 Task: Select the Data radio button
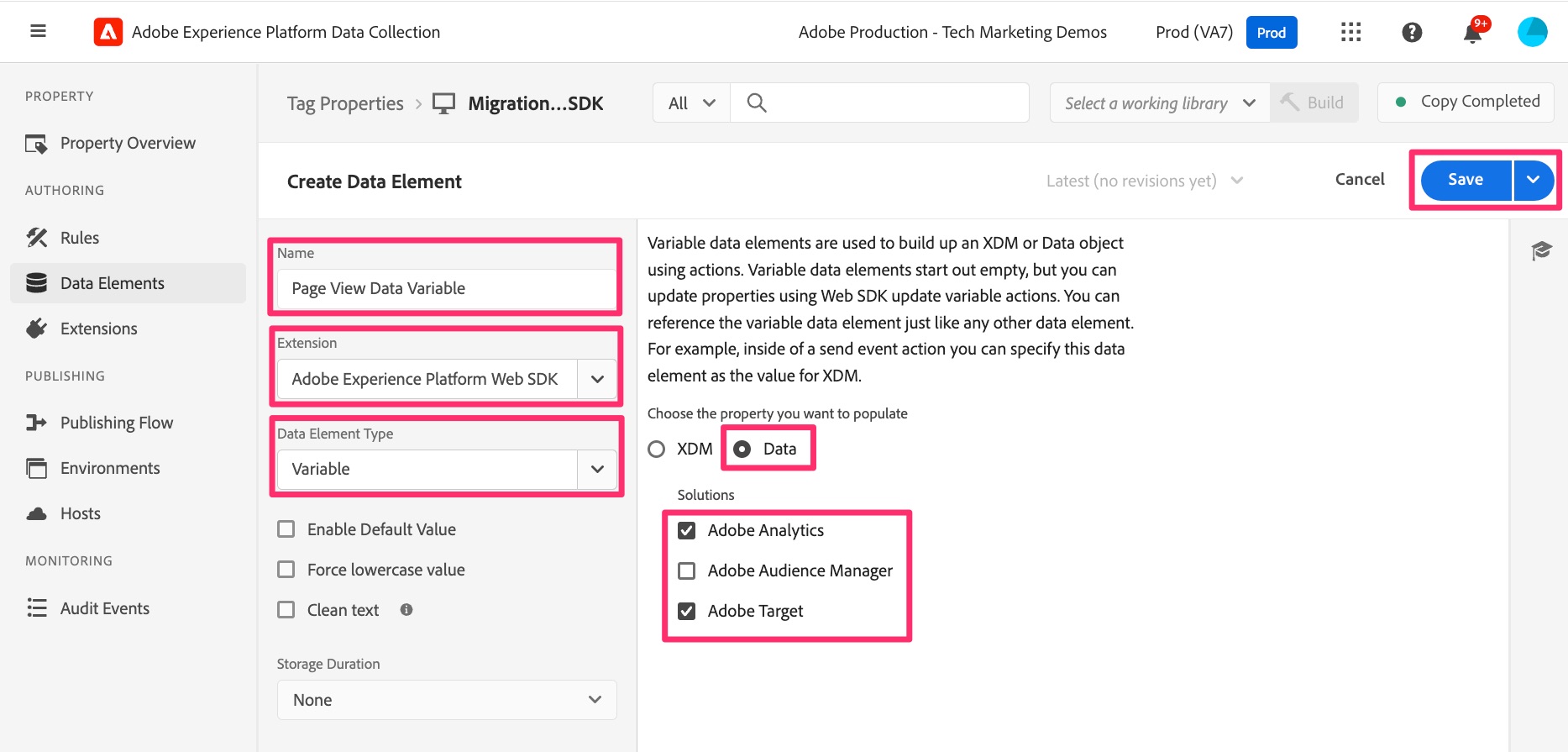click(742, 450)
